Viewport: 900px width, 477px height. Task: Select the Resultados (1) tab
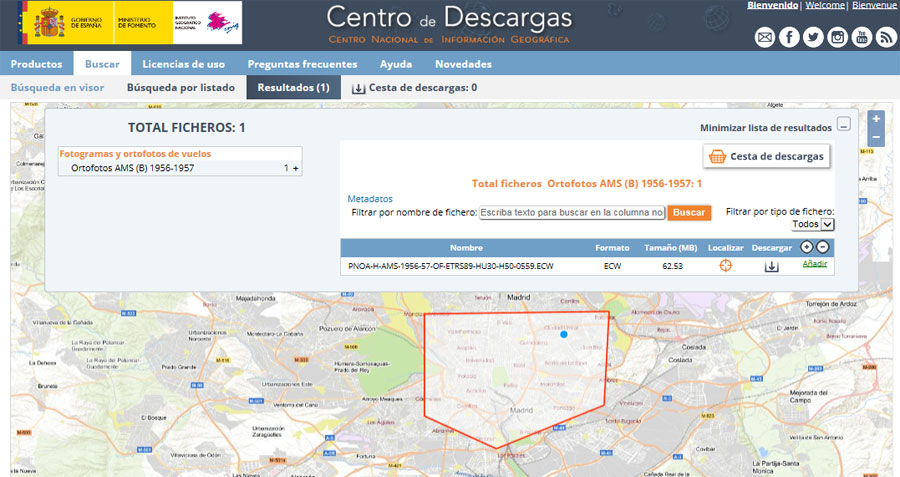coord(293,87)
